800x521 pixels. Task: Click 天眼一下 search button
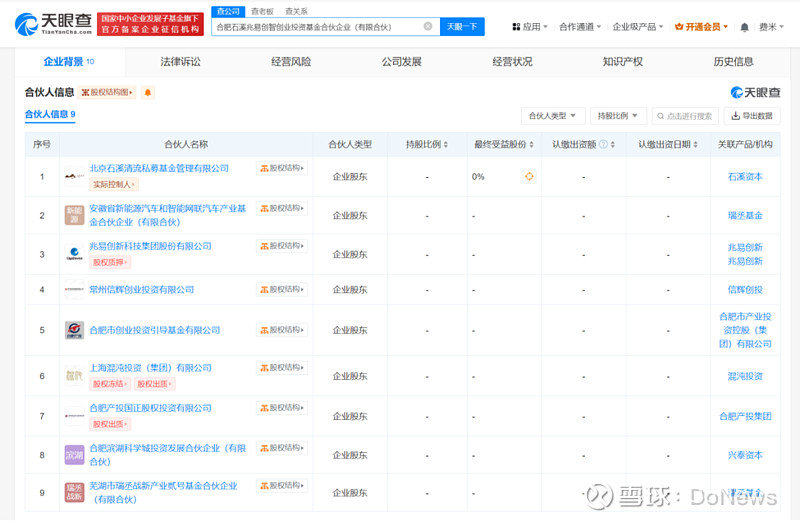click(x=462, y=27)
